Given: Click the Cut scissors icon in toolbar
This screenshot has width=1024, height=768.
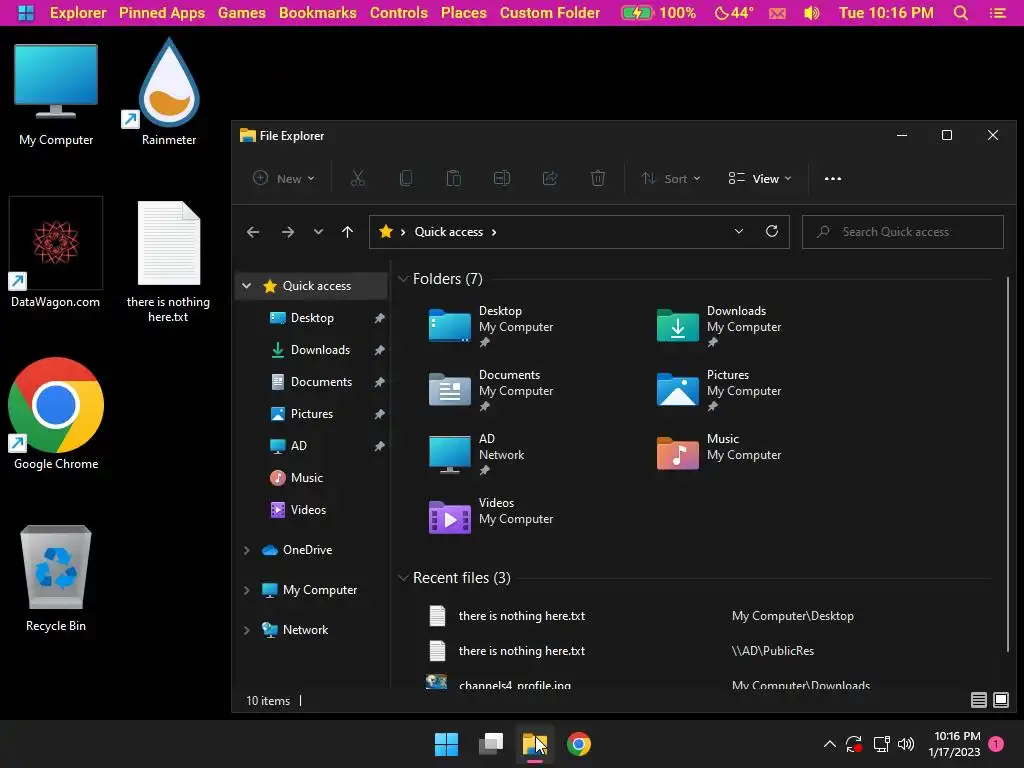Looking at the screenshot, I should [357, 178].
